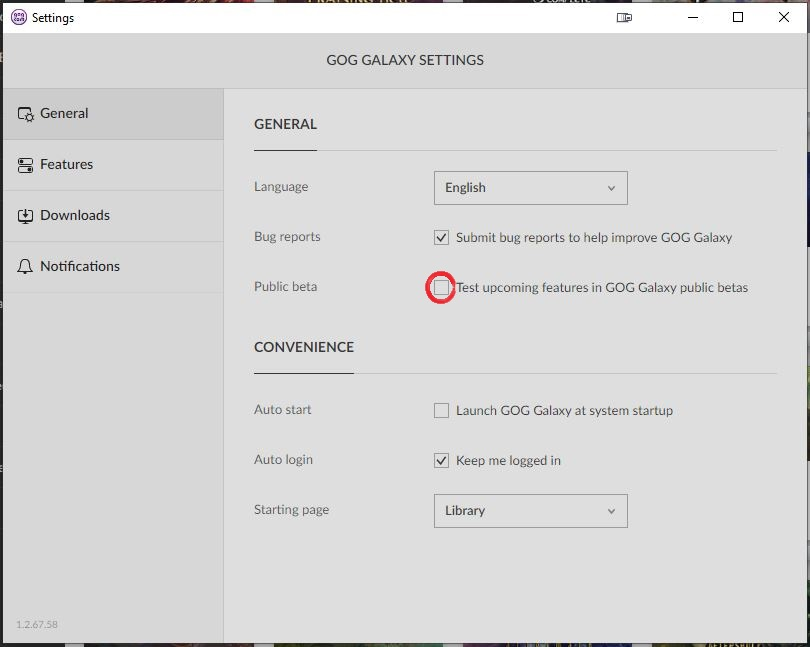Click the GOG Galaxy logo in title bar
This screenshot has width=810, height=647.
click(x=19, y=17)
